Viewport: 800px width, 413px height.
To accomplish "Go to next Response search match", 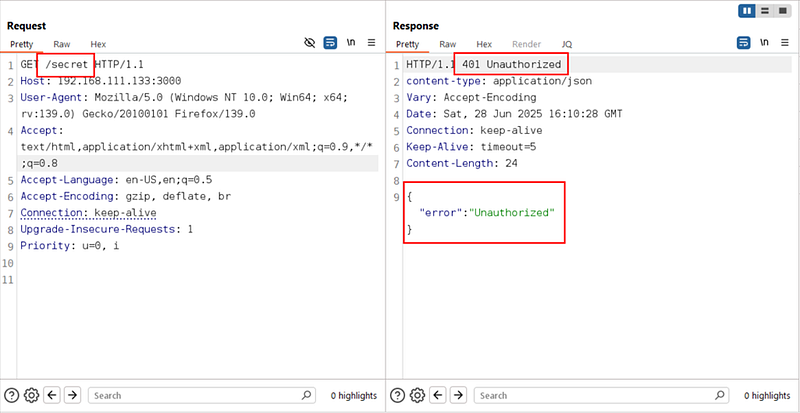I will pos(459,395).
